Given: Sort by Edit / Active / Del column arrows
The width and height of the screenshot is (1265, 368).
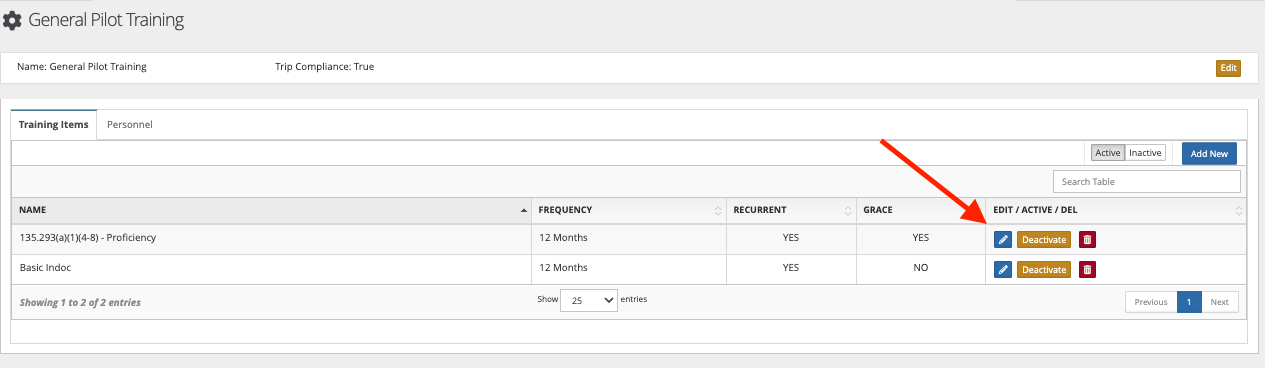Looking at the screenshot, I should click(1239, 210).
